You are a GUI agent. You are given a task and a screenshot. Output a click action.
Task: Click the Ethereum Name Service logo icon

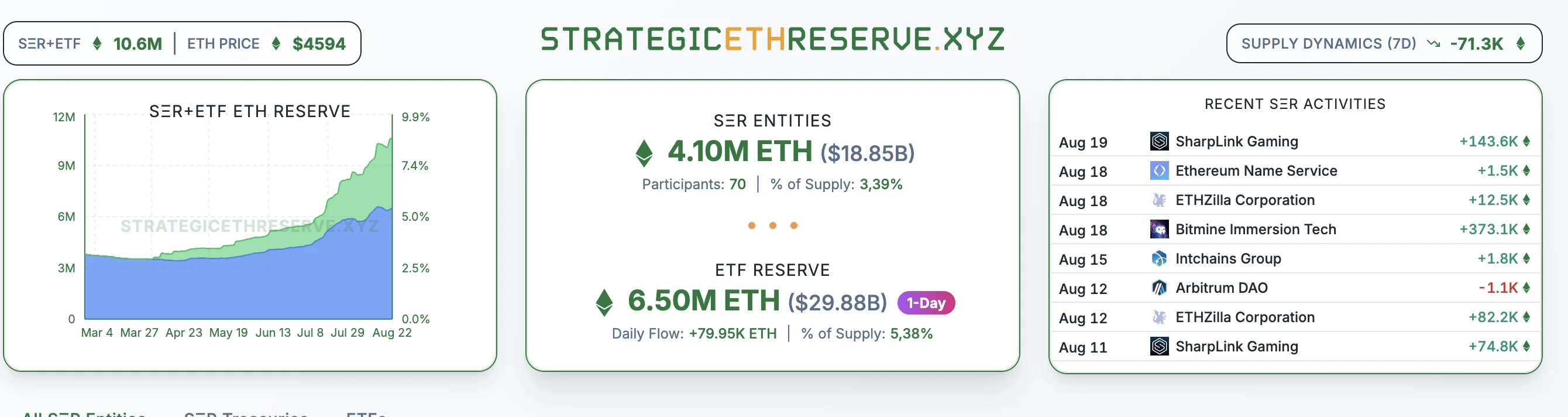[1159, 172]
